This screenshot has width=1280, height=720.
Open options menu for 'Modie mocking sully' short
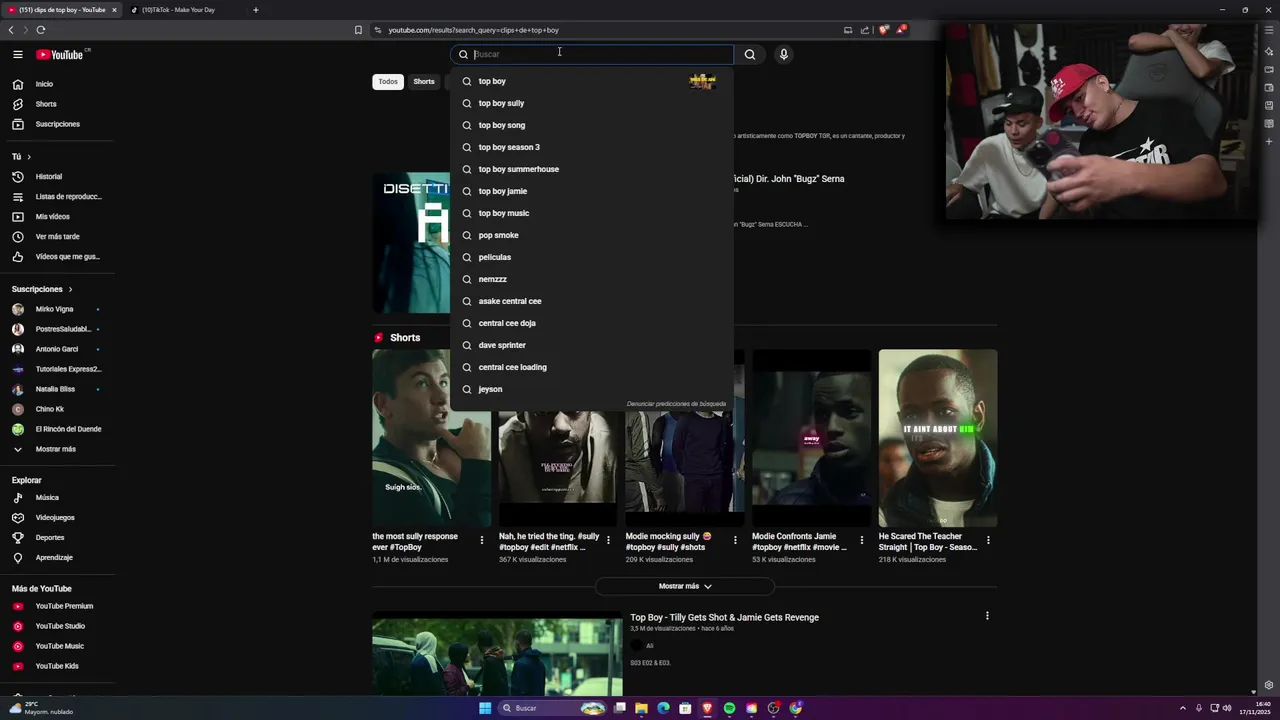pyautogui.click(x=735, y=540)
